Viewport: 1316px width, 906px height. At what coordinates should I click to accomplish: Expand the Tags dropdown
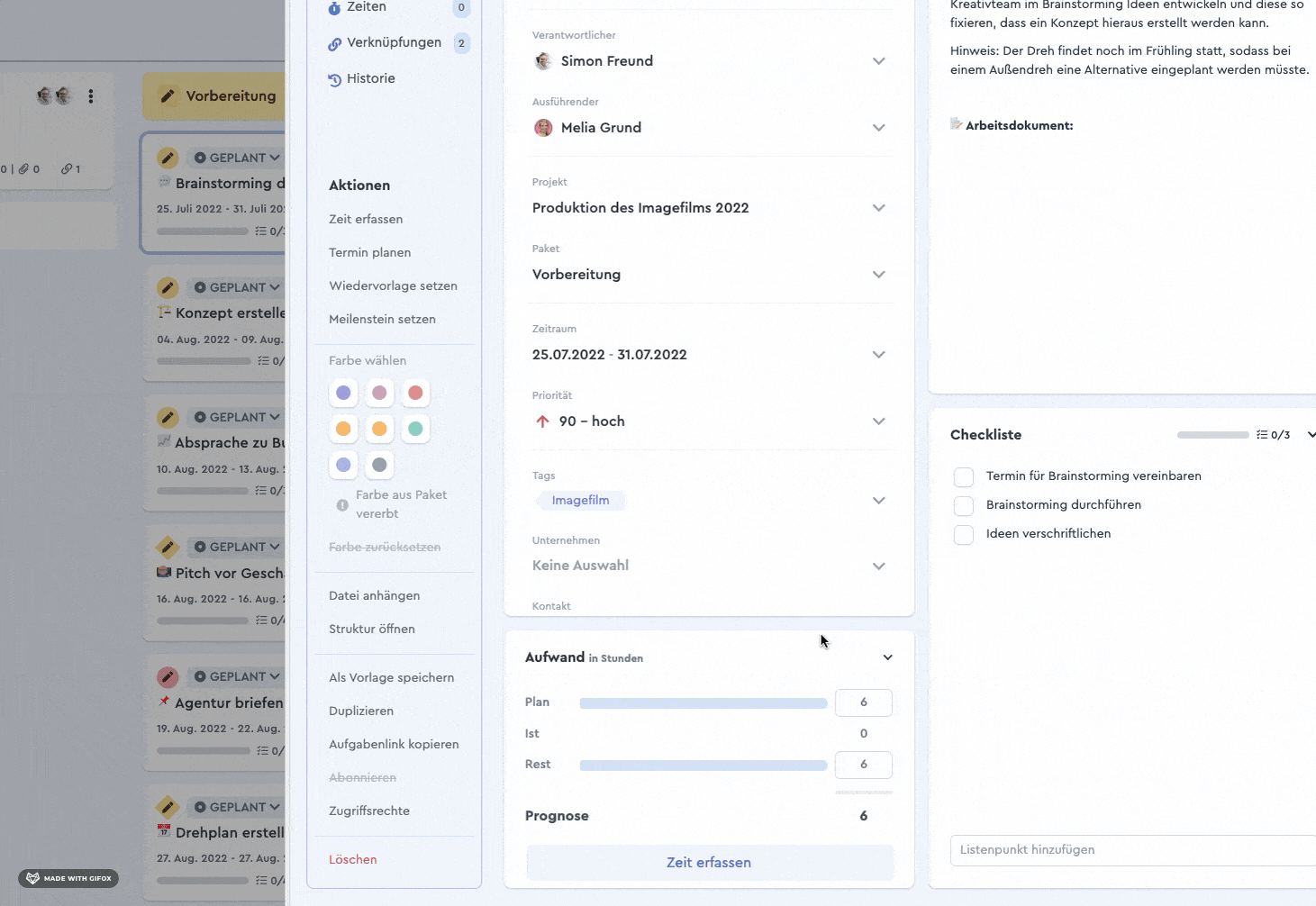879,501
